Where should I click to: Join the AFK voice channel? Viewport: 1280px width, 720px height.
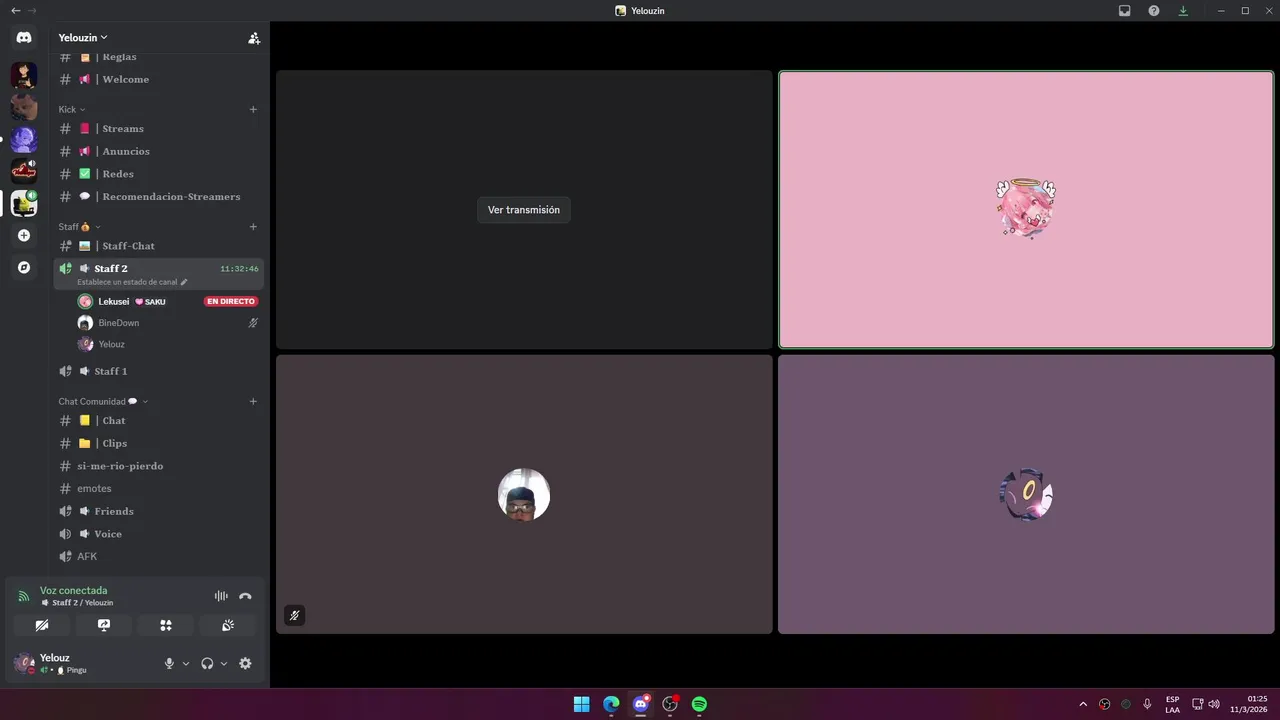(159, 557)
